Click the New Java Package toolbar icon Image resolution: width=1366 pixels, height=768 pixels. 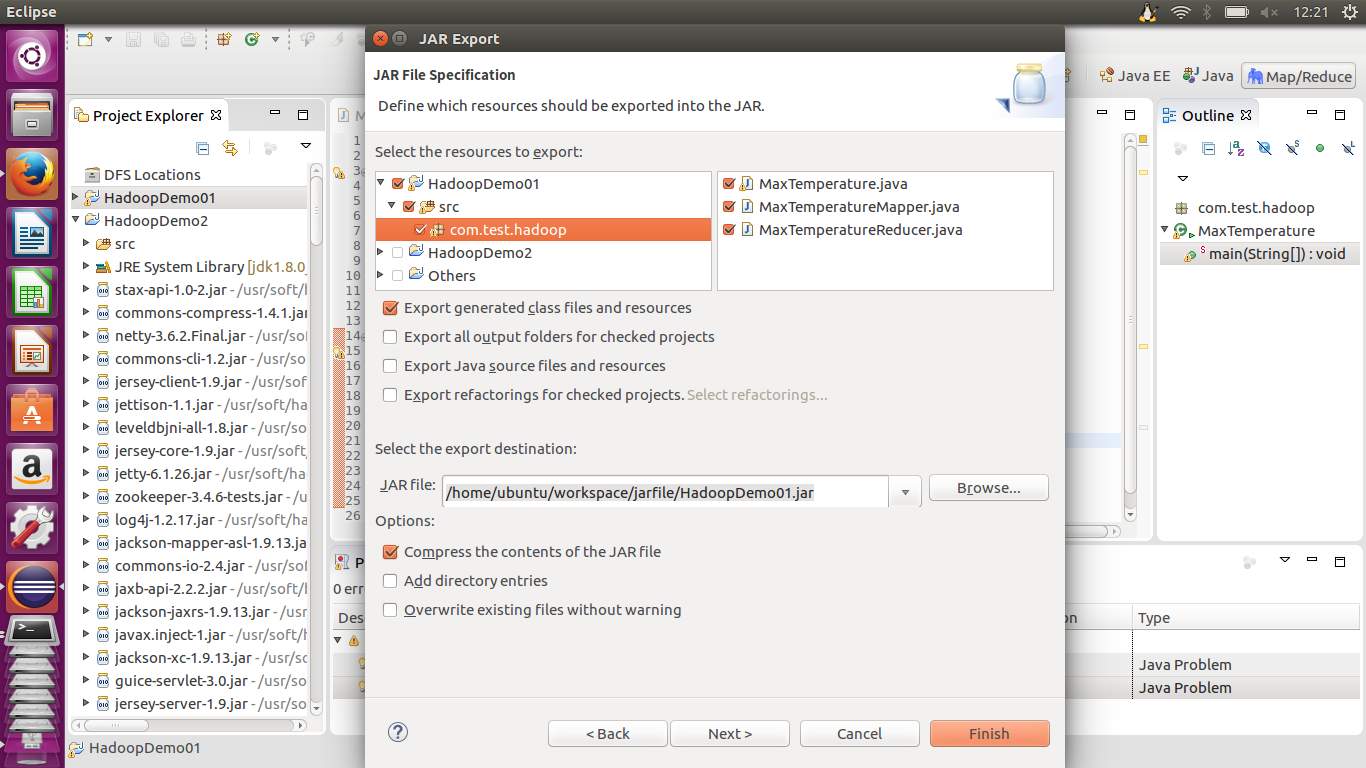point(224,39)
